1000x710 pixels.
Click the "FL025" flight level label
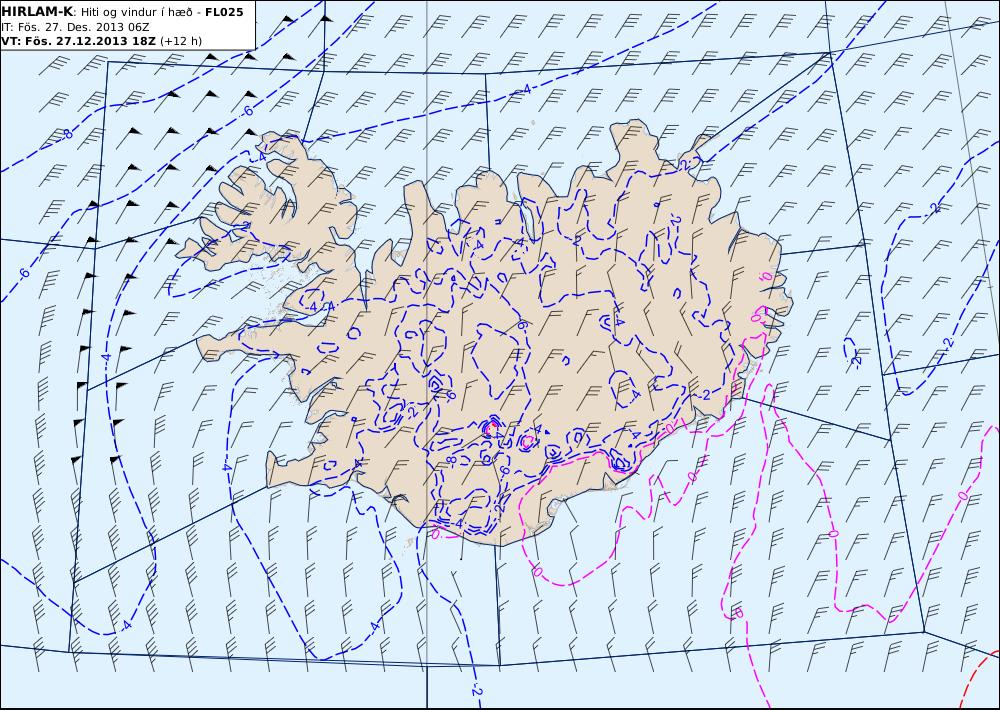pyautogui.click(x=224, y=12)
